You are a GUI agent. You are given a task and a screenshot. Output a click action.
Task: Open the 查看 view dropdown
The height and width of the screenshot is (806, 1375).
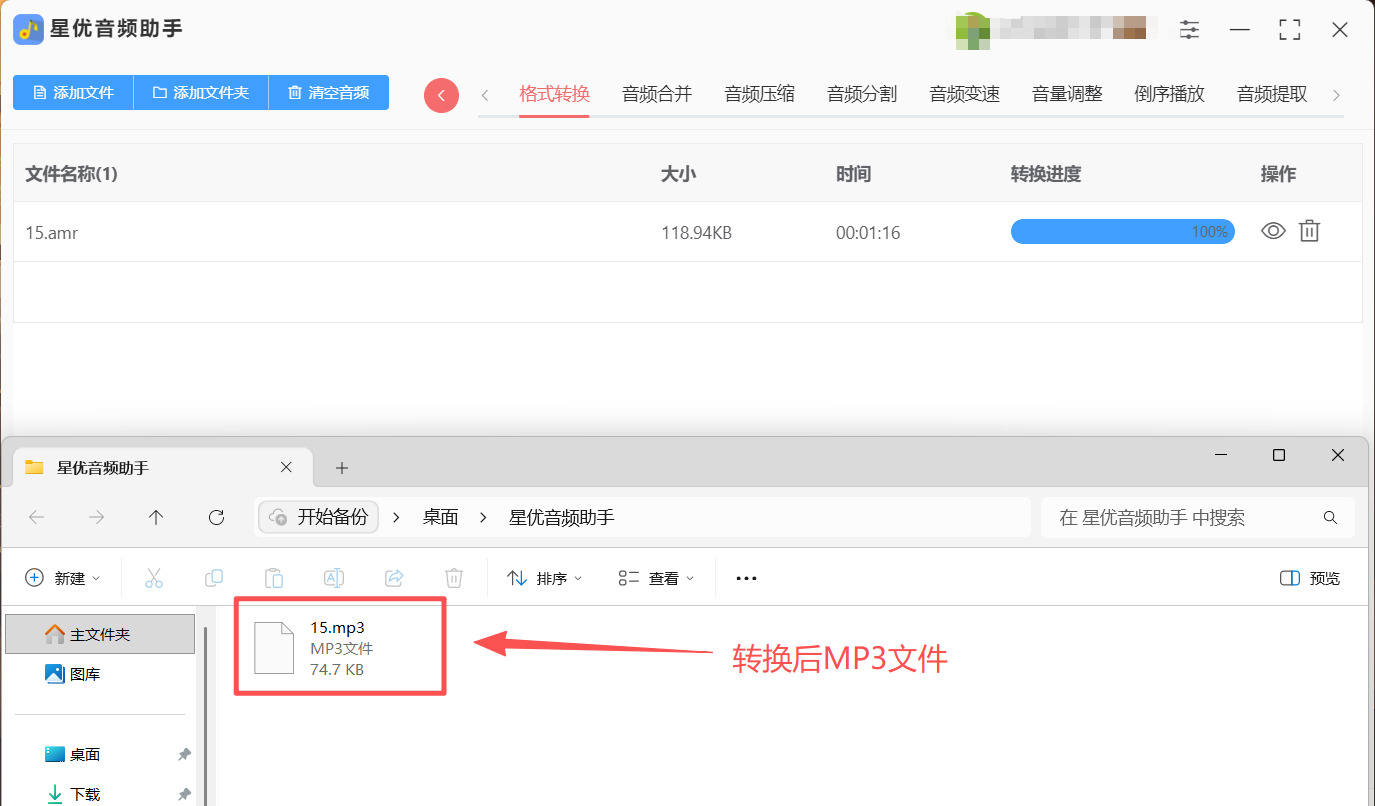click(657, 578)
